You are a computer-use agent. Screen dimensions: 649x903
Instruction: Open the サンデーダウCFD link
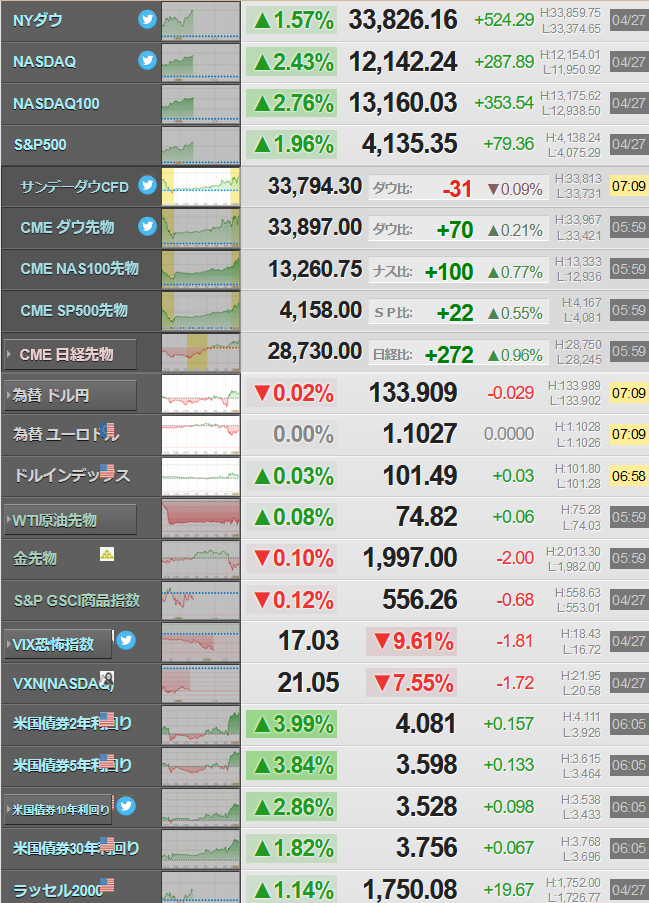click(74, 187)
